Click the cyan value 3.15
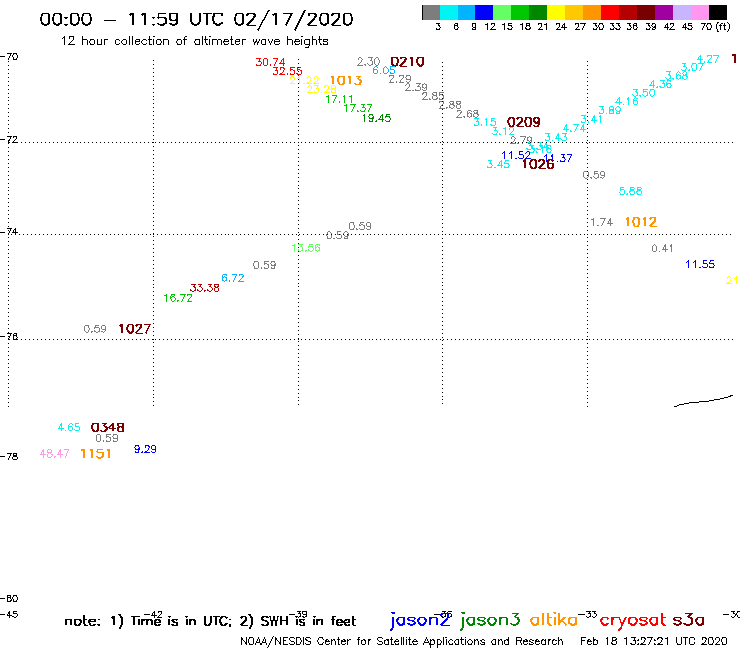 click(485, 122)
